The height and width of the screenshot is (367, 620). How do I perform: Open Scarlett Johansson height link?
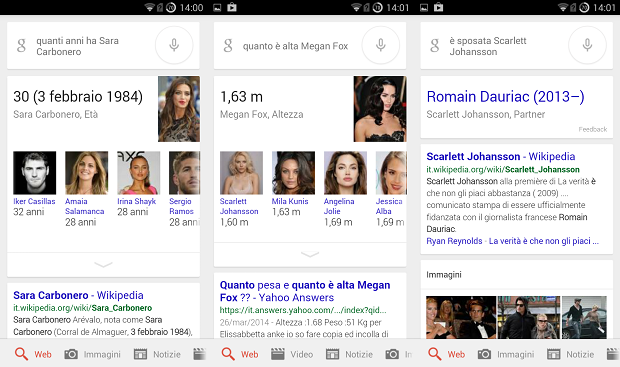(x=239, y=206)
